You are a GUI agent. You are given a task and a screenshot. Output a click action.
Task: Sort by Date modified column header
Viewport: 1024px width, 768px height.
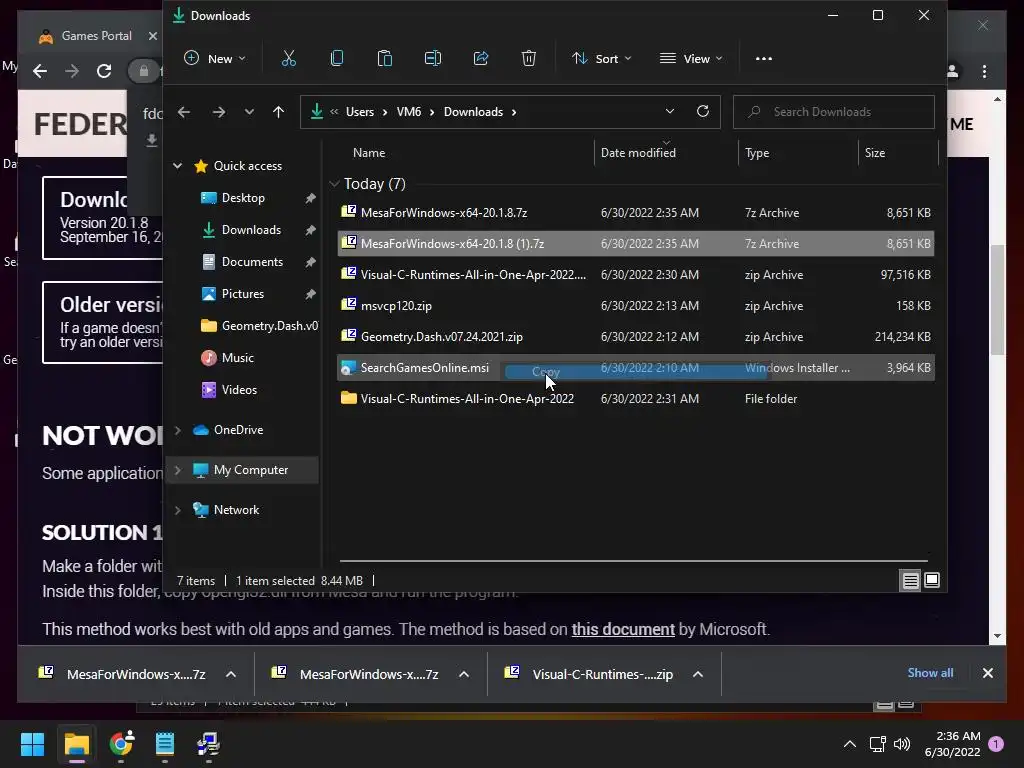coord(638,153)
